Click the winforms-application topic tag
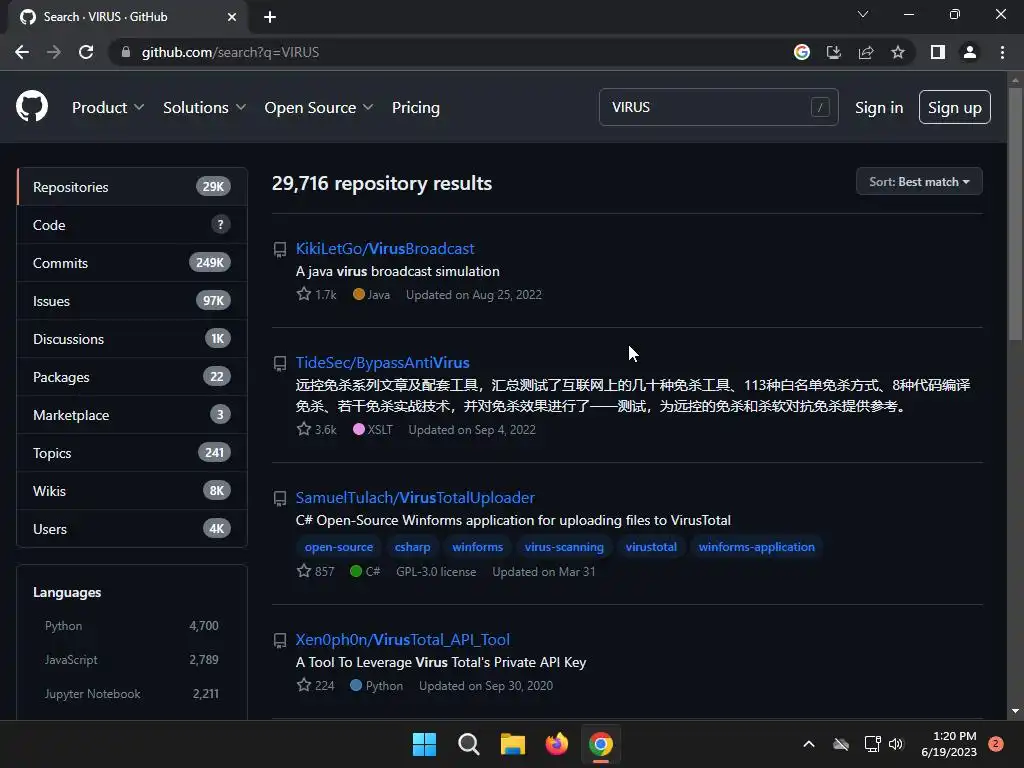The height and width of the screenshot is (768, 1024). click(756, 547)
